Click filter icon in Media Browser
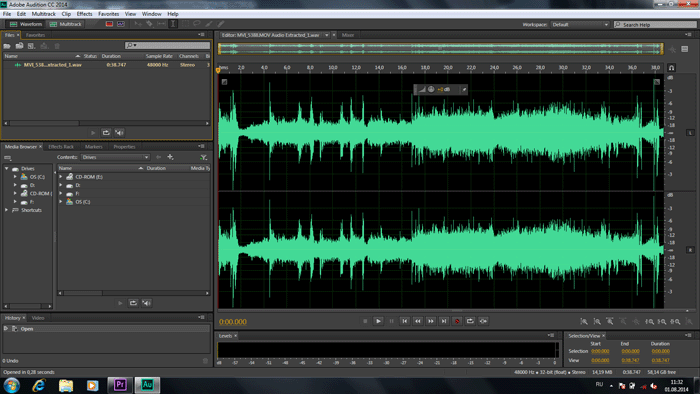 (x=204, y=157)
